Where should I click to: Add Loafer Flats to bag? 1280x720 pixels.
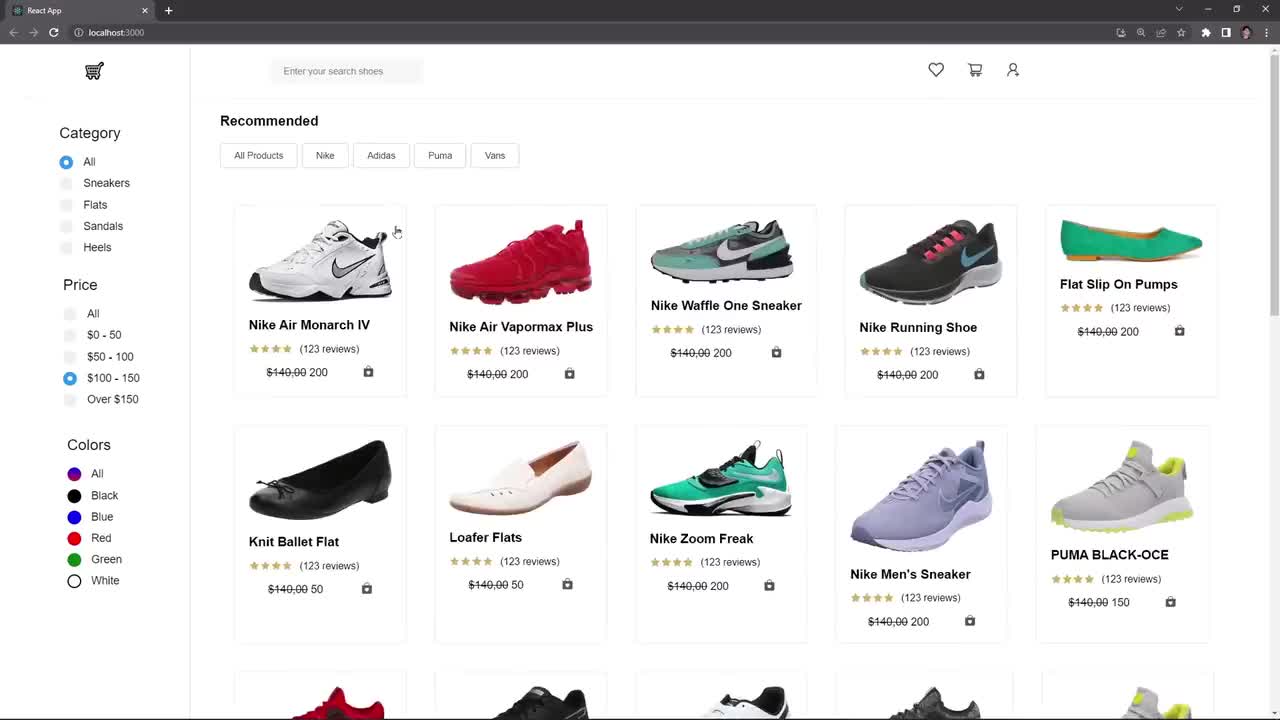pos(567,584)
